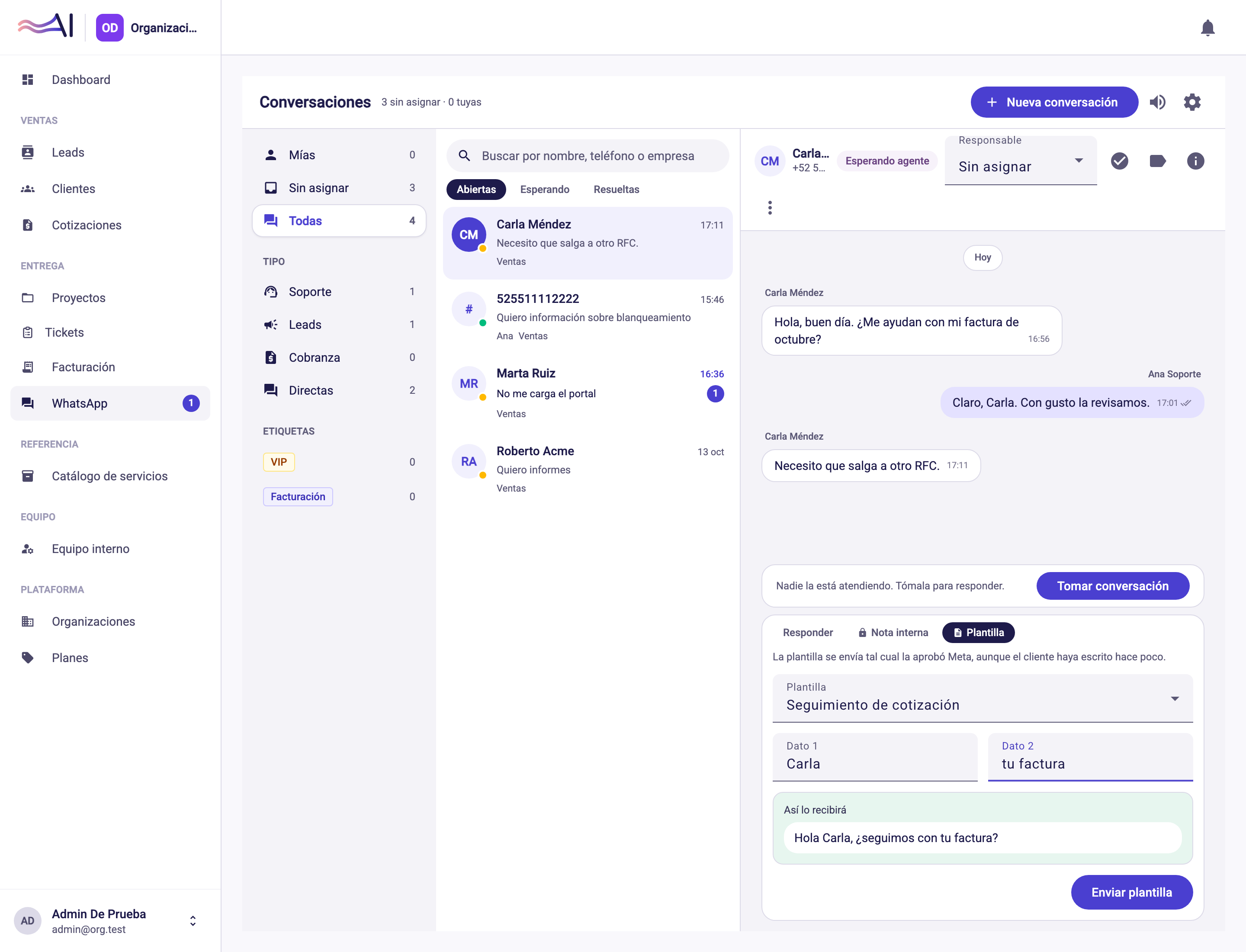
Task: Filter conversations by Cobranza type
Action: (339, 357)
